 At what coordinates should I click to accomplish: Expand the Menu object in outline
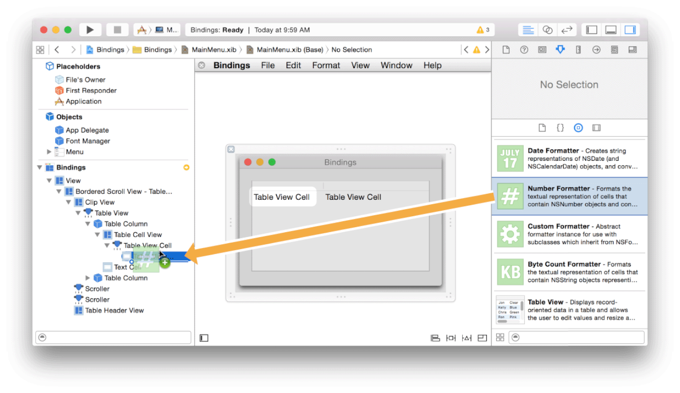[x=49, y=151]
